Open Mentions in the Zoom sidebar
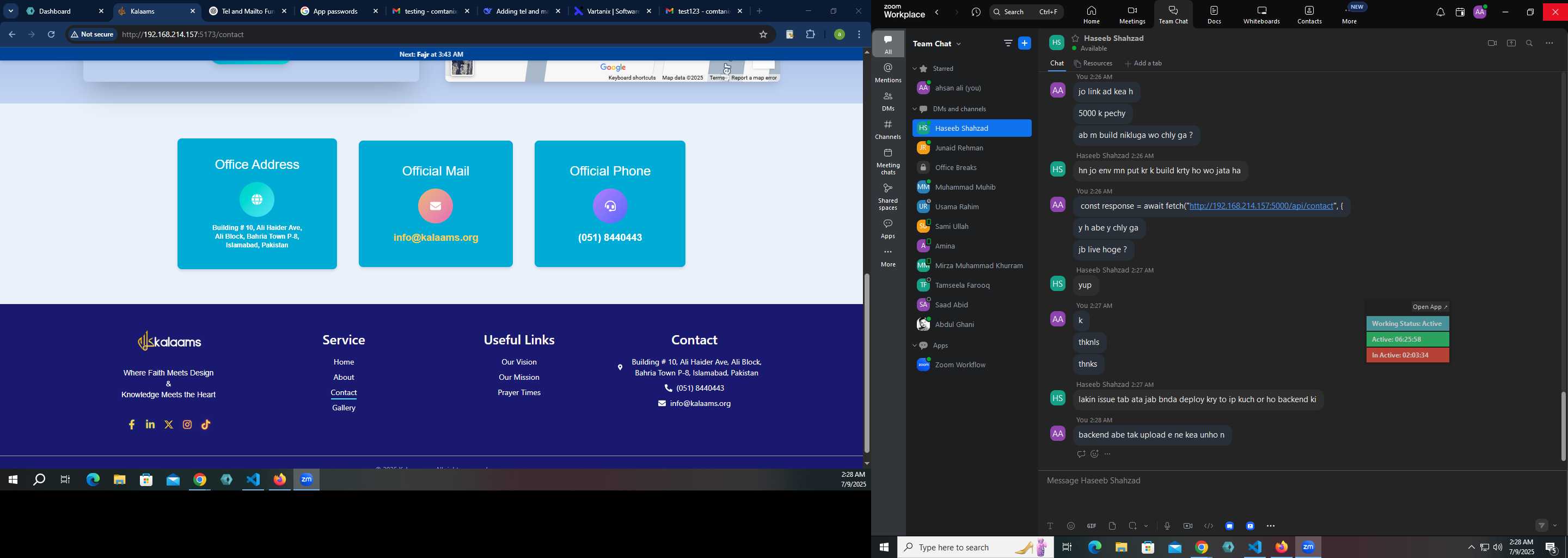Viewport: 1568px width, 558px height. [x=888, y=73]
